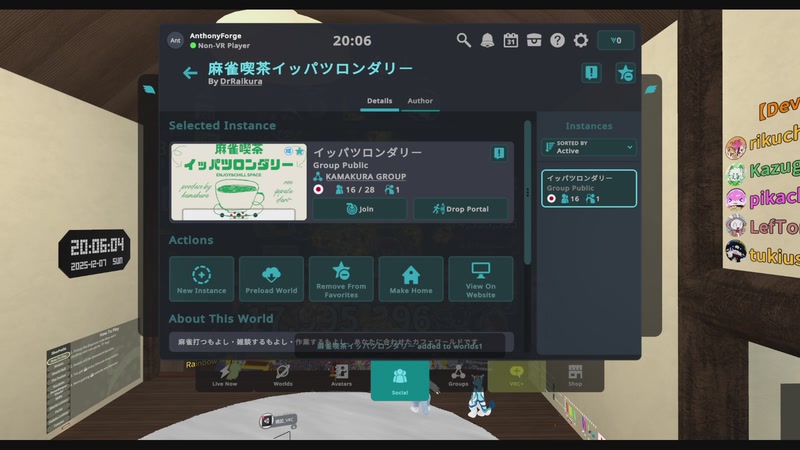Click the world title 麻雀喫茶イッパツロンダリー
The height and width of the screenshot is (450, 800).
(x=310, y=68)
